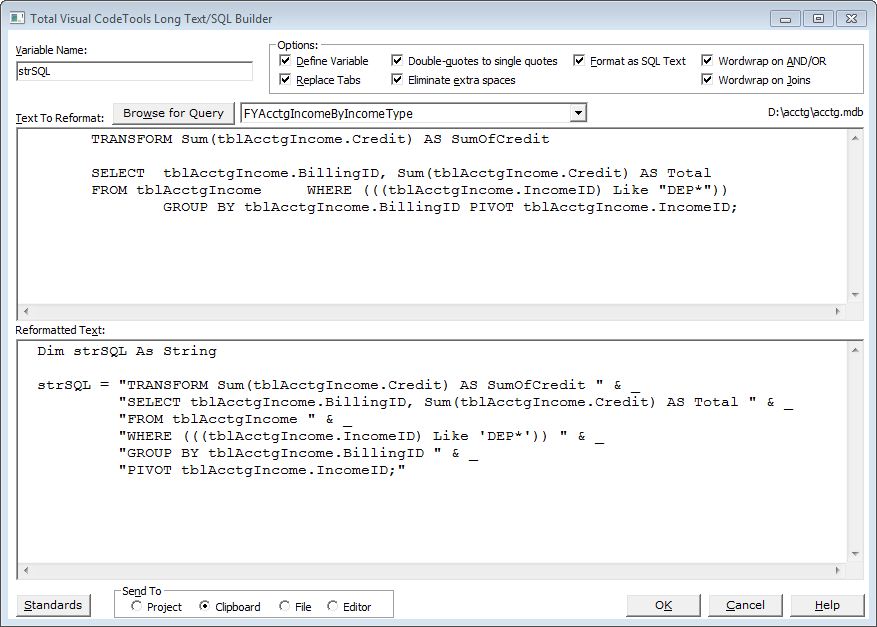Screen dimensions: 877x627
Task: Select the Project send-to radio button
Action: [x=137, y=606]
